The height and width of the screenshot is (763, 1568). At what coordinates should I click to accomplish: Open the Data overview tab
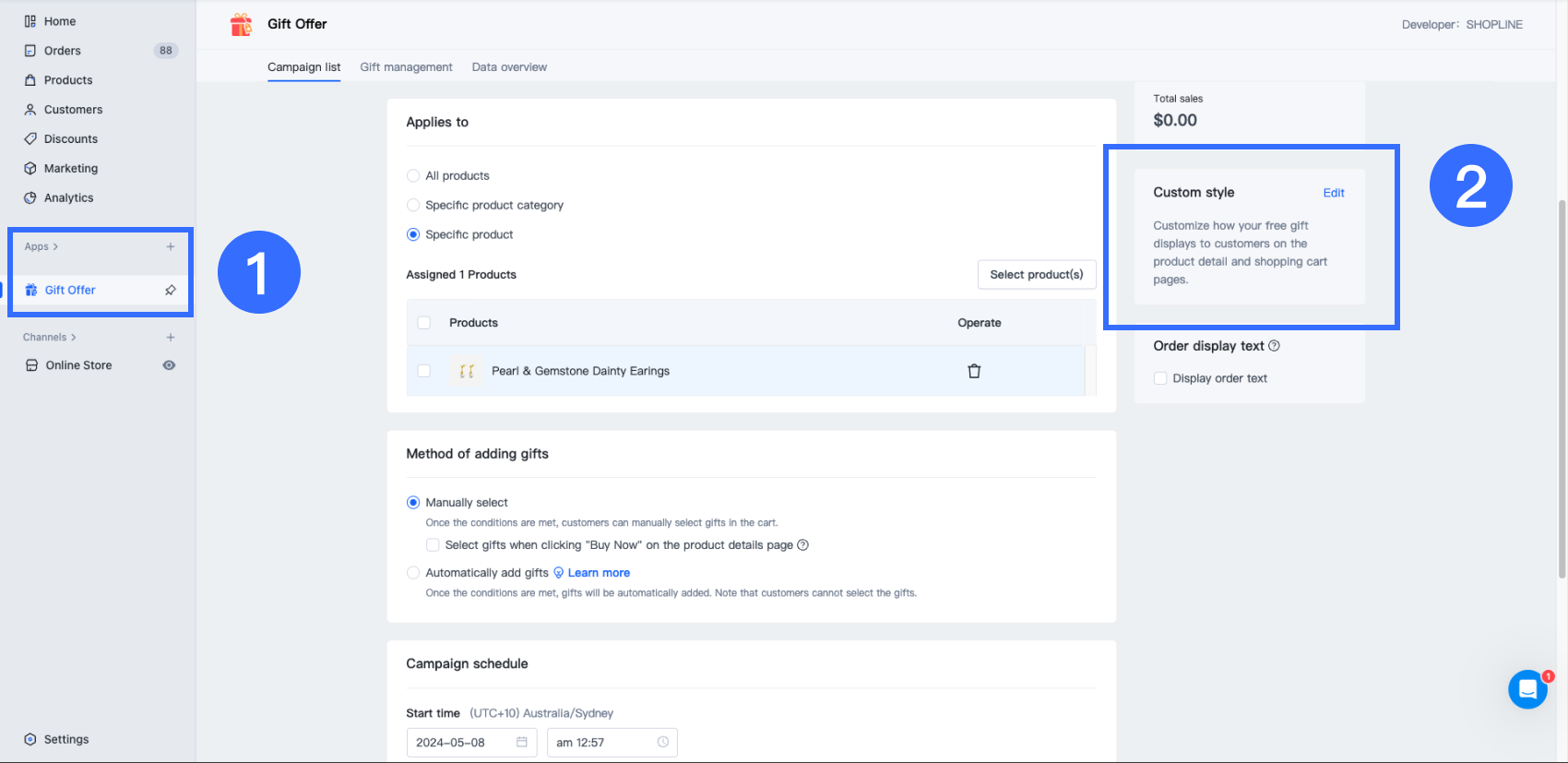pyautogui.click(x=509, y=67)
